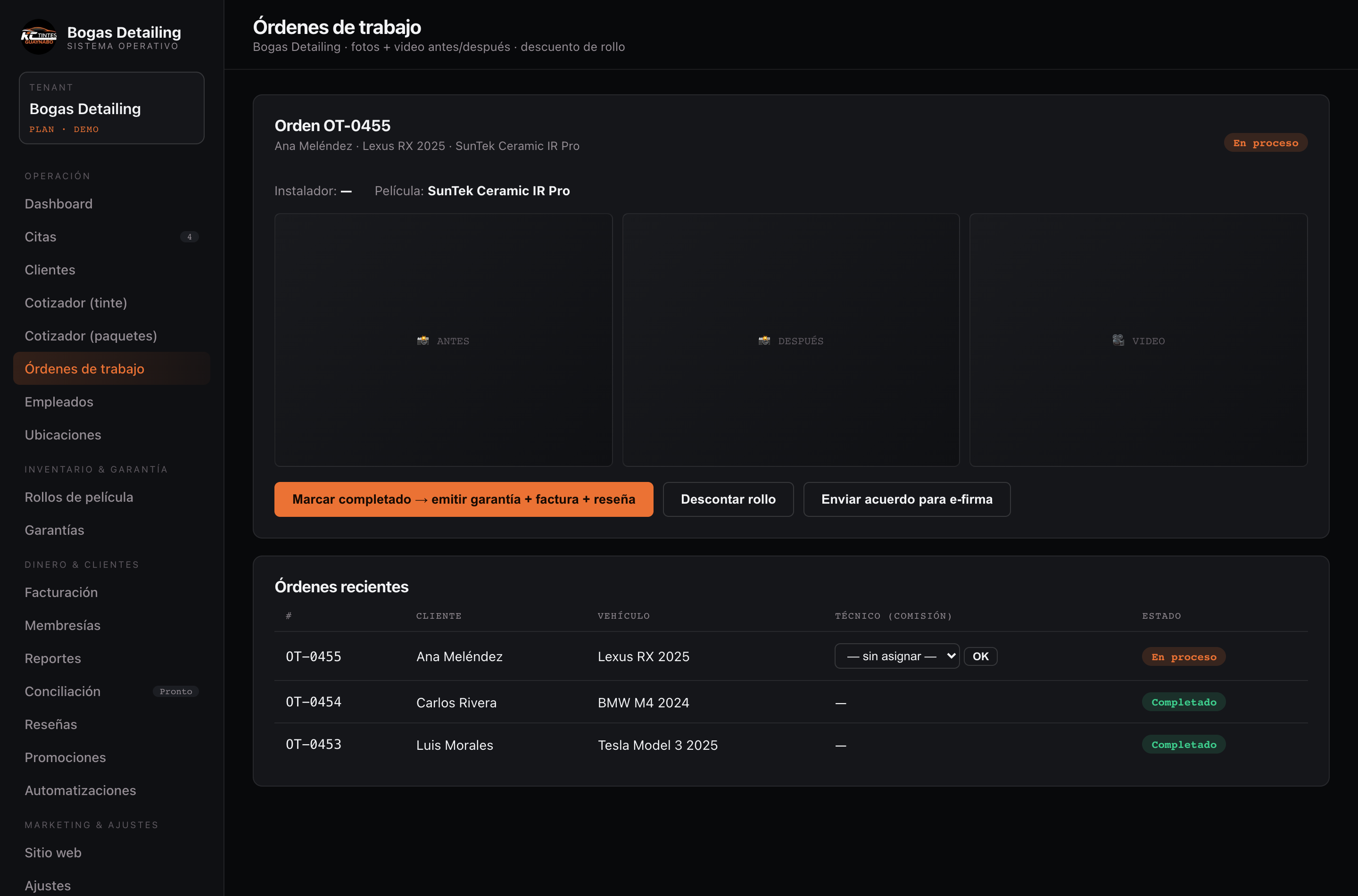Open the sin asignar technician dropdown
This screenshot has width=1358, height=896.
coord(897,656)
